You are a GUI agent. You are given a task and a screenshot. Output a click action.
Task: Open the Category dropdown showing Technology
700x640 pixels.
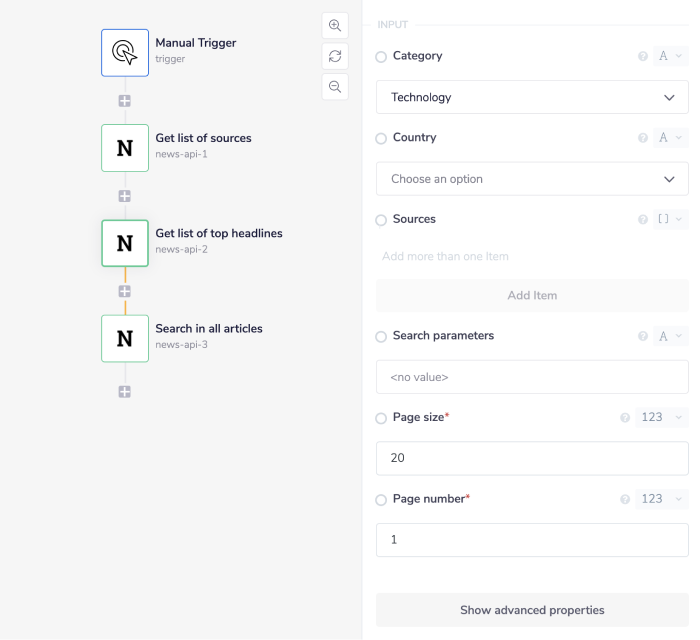point(532,97)
